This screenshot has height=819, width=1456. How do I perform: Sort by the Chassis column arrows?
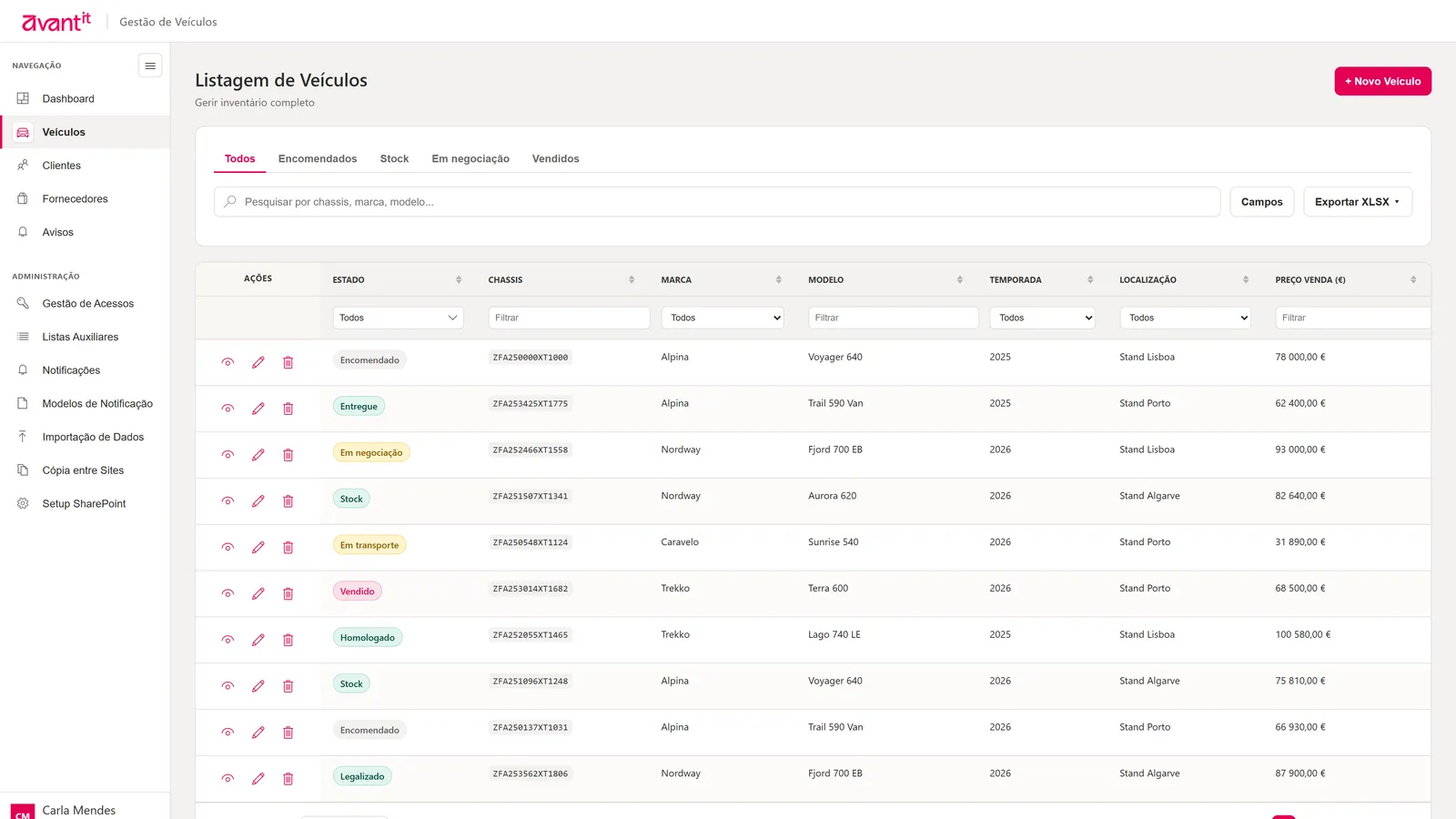632,279
